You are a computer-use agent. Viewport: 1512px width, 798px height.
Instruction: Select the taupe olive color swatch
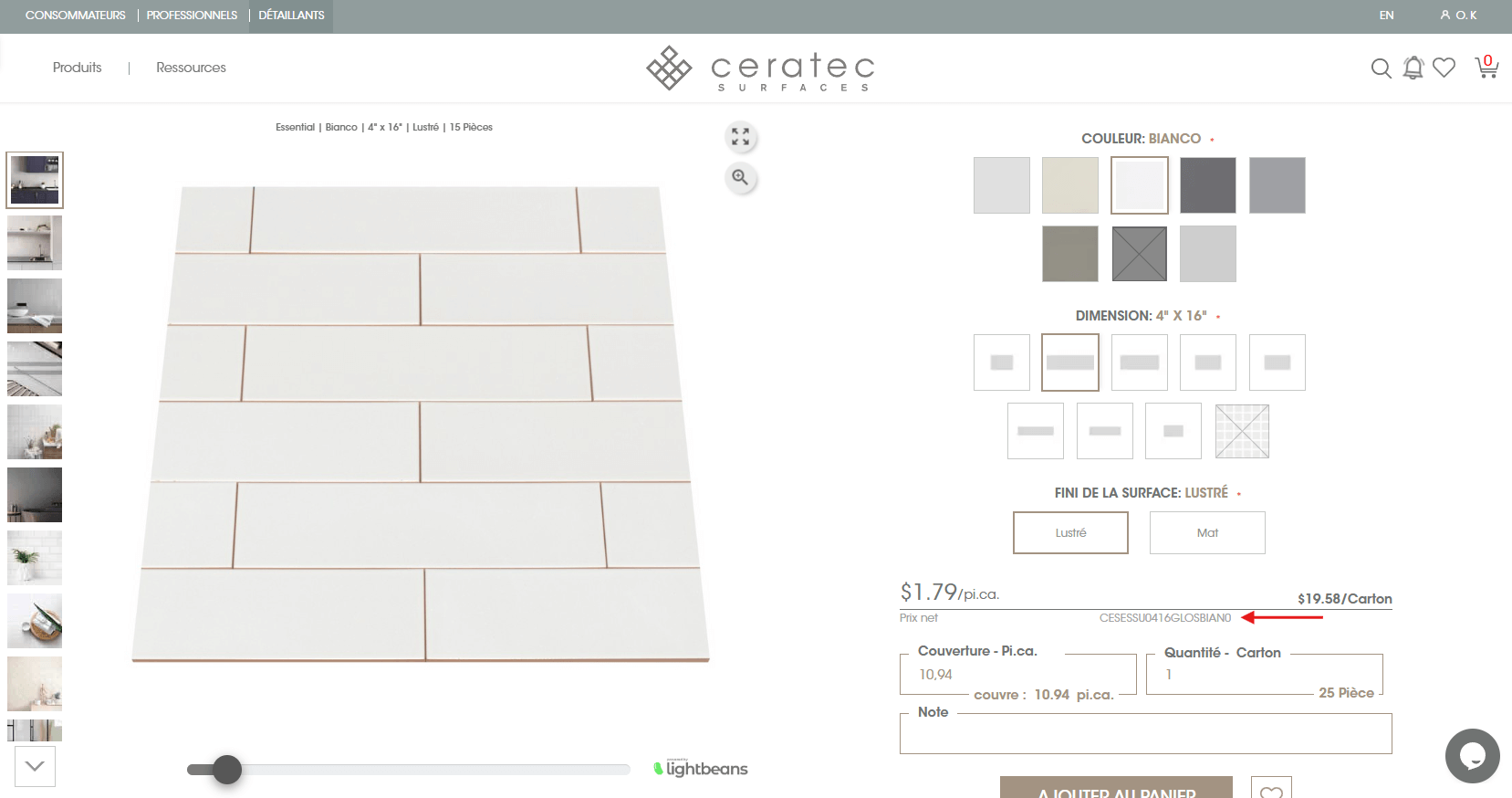(x=1070, y=254)
